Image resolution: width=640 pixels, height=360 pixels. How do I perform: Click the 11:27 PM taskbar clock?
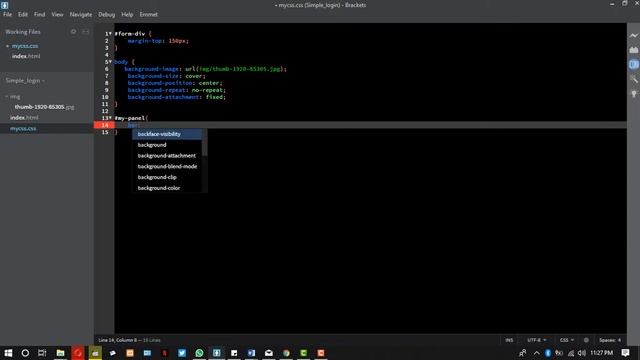[x=601, y=353]
